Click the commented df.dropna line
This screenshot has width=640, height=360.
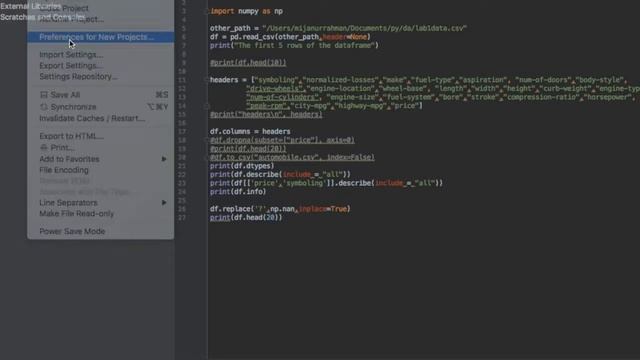coord(282,140)
